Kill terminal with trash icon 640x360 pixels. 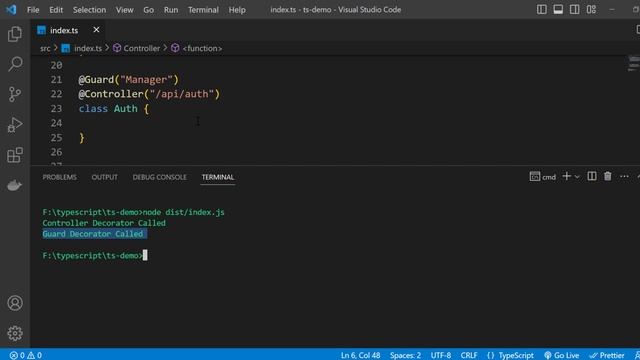pos(608,176)
